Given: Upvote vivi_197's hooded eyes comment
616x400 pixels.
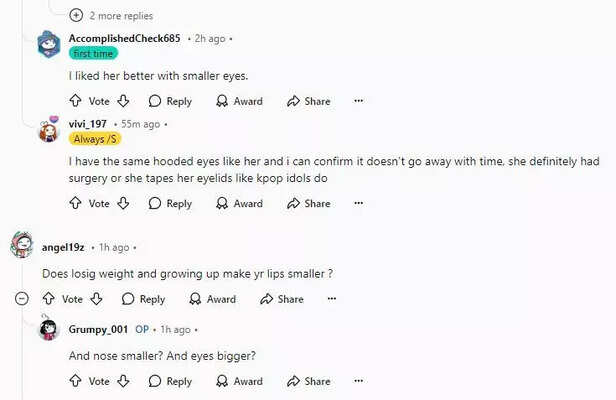Looking at the screenshot, I should [x=75, y=203].
